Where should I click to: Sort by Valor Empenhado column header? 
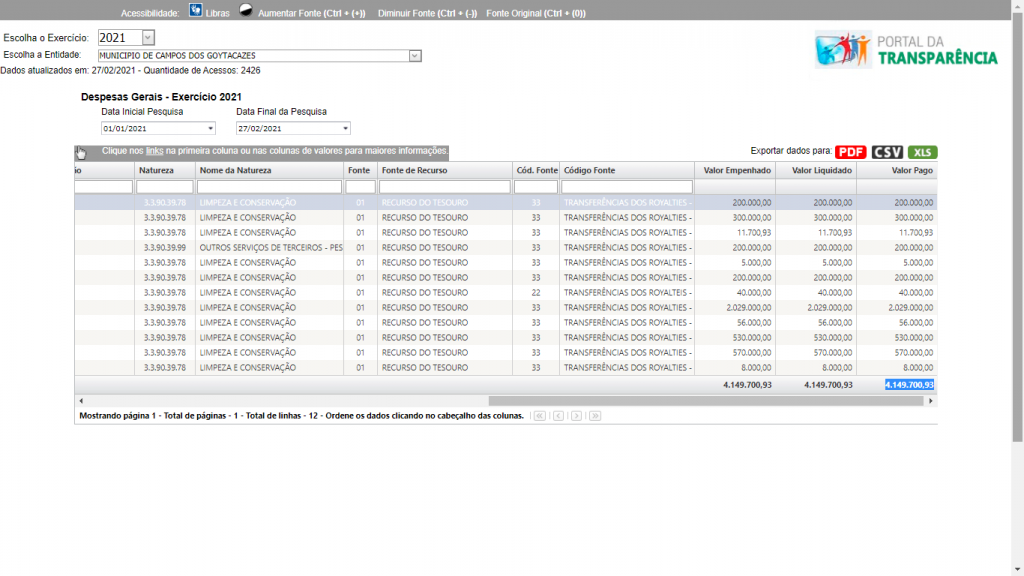pyautogui.click(x=735, y=170)
